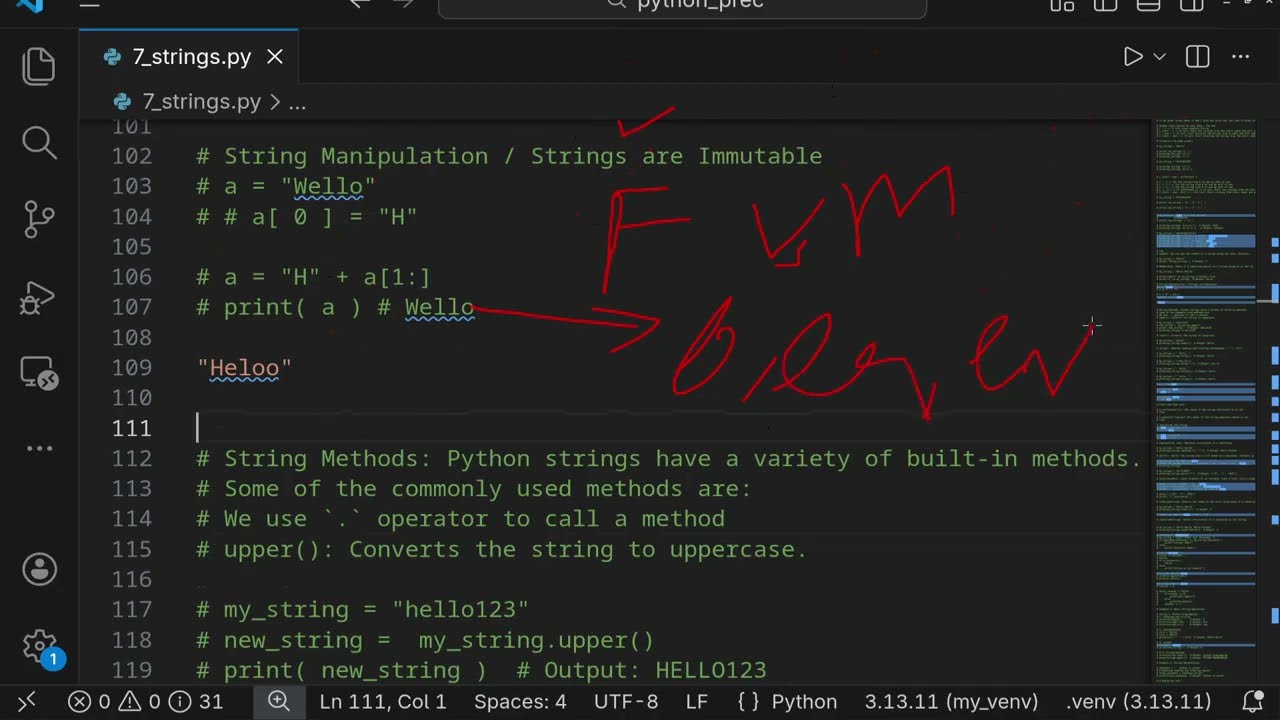Screen dimensions: 1280x720
Task: Click the "Heloo" string on line 109
Action: tap(244, 368)
